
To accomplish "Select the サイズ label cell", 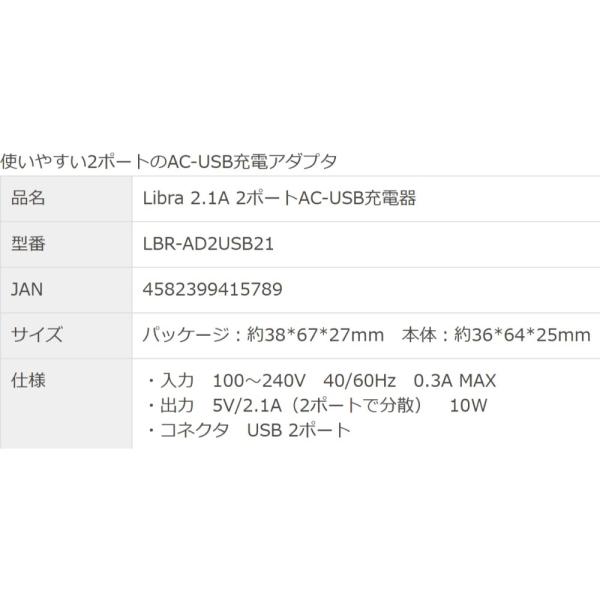I will pos(66,335).
